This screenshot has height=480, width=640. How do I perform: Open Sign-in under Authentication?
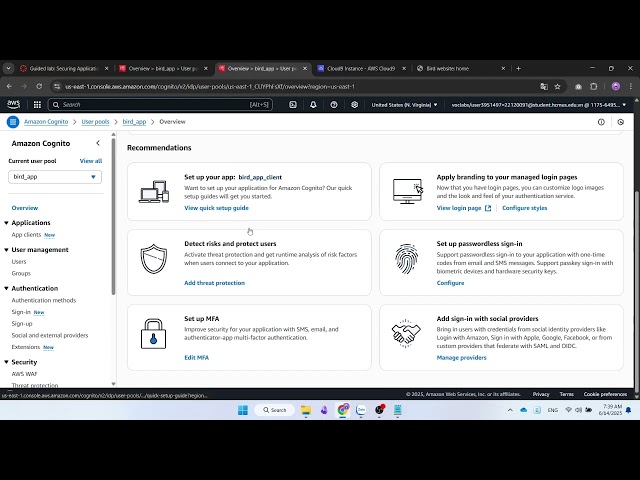pos(21,312)
